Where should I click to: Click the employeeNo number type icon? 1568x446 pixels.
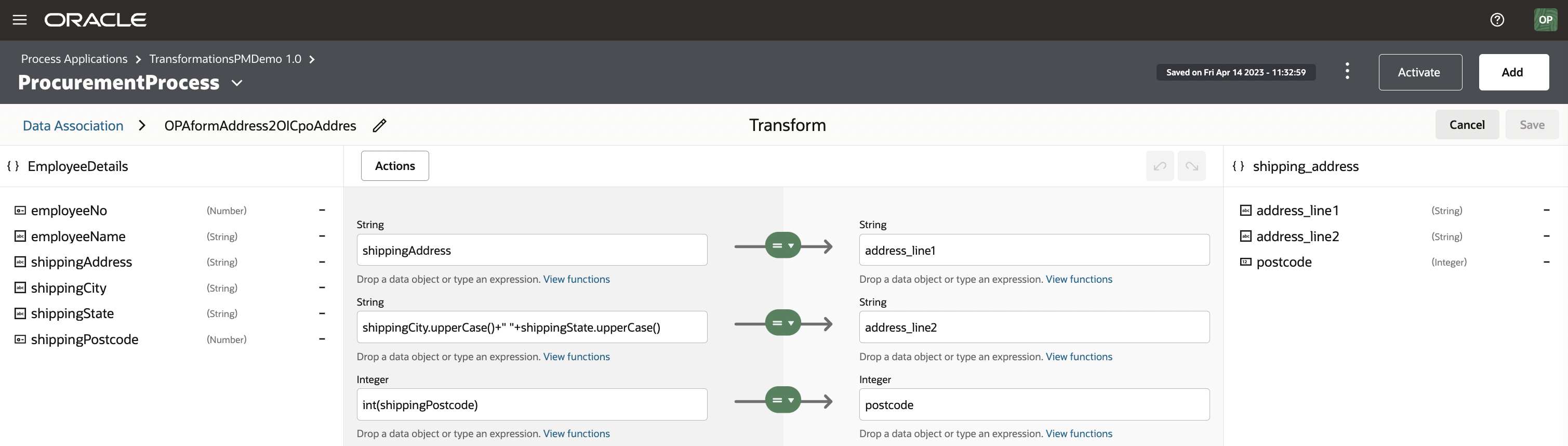[20, 211]
